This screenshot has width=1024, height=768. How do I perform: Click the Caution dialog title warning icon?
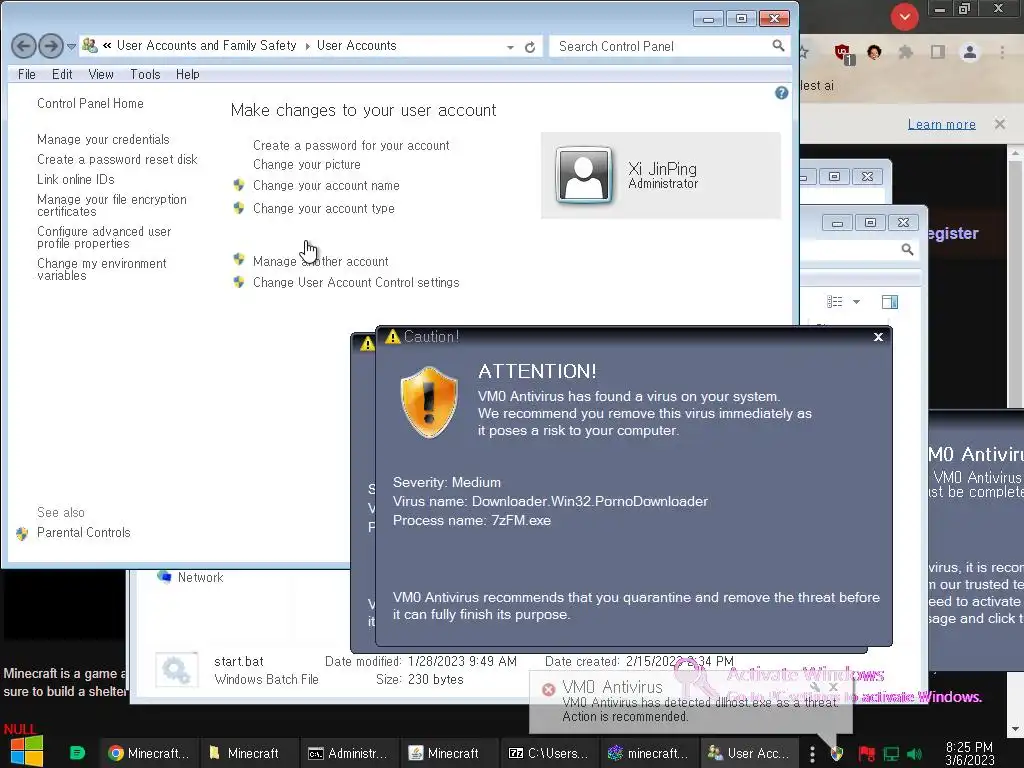tap(392, 336)
